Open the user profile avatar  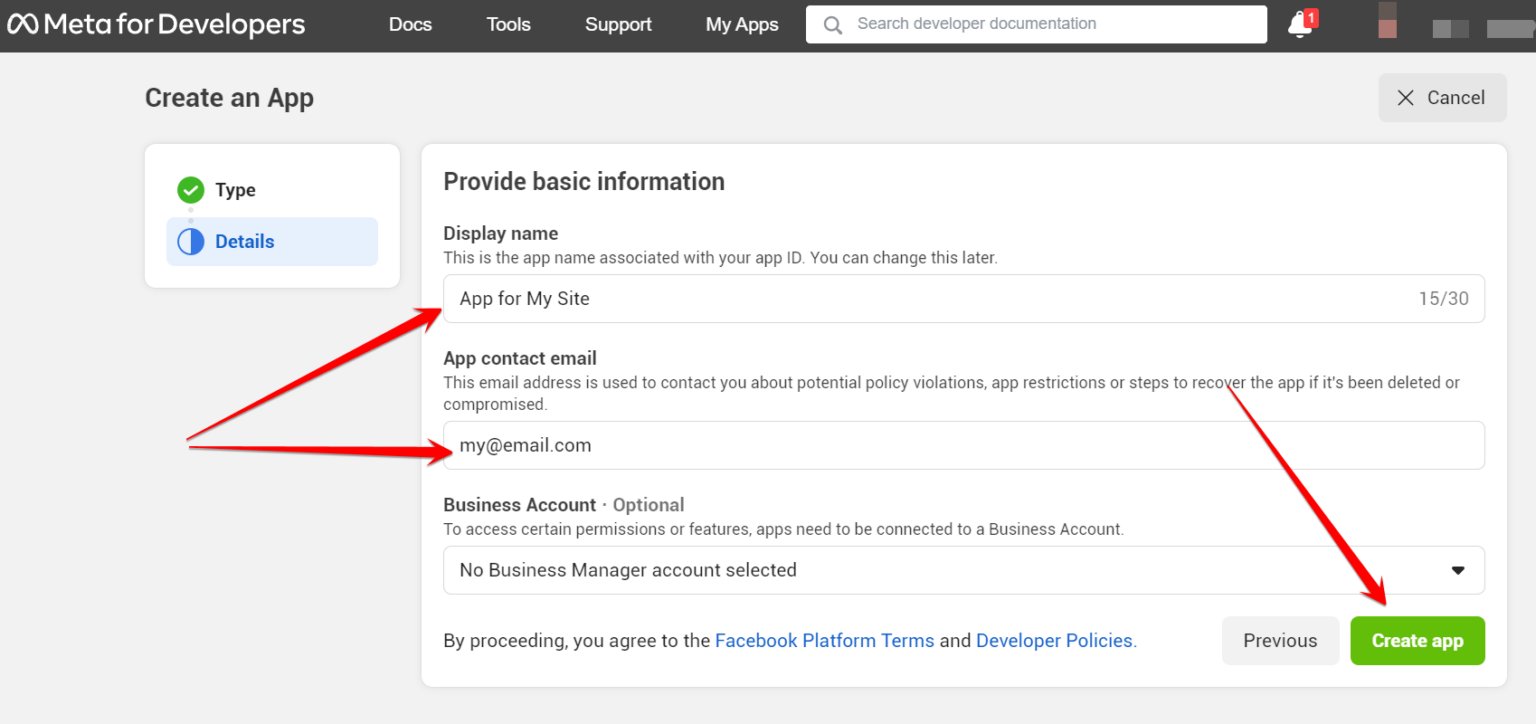pyautogui.click(x=1387, y=20)
